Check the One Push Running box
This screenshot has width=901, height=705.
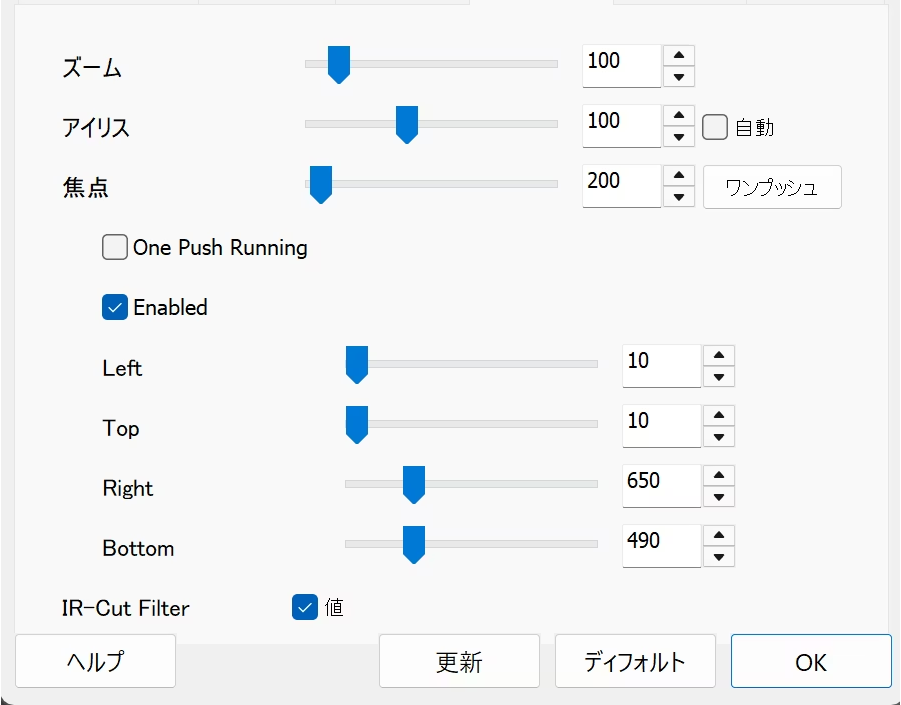[115, 247]
